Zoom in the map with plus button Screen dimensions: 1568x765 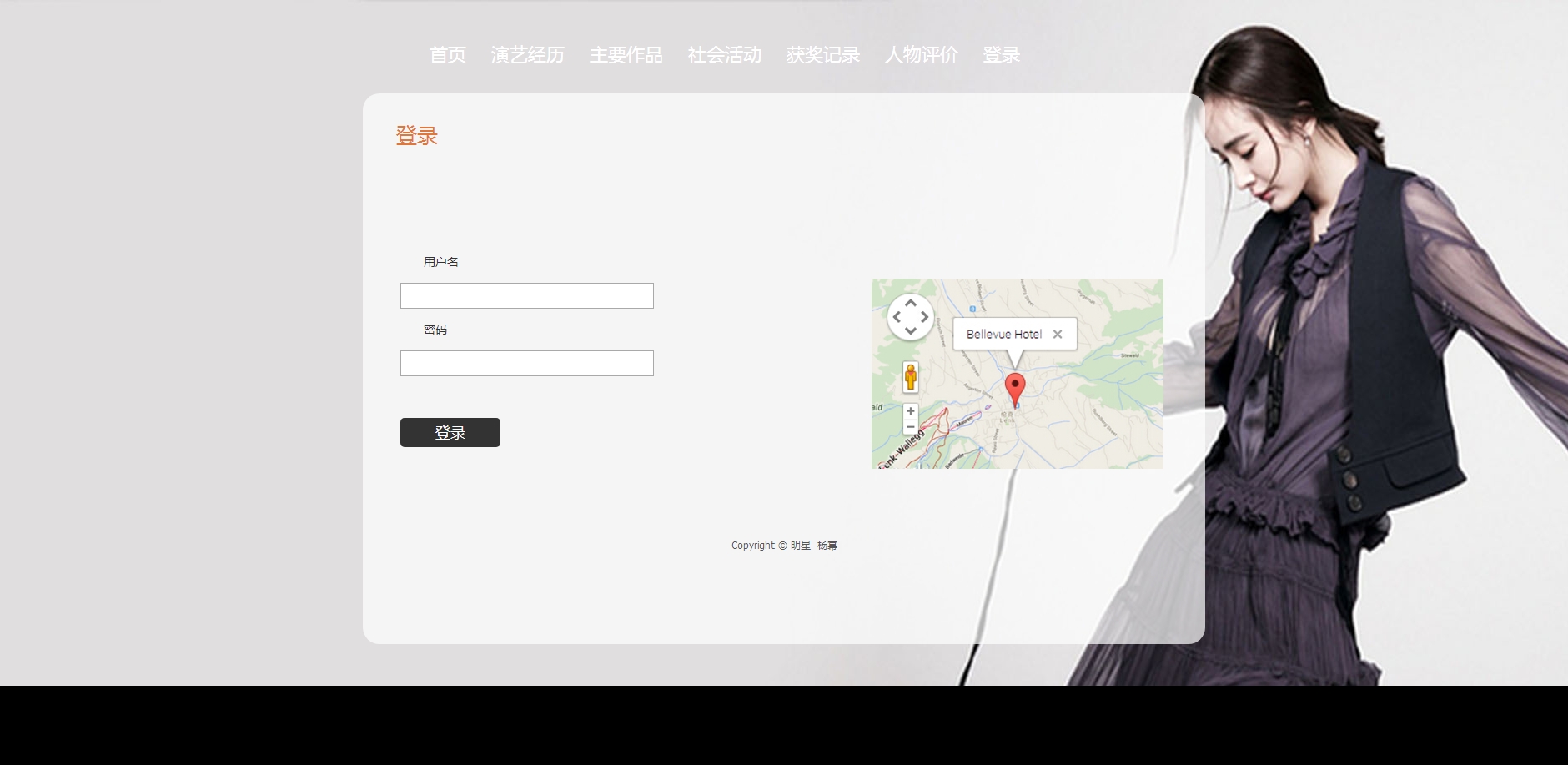click(910, 411)
